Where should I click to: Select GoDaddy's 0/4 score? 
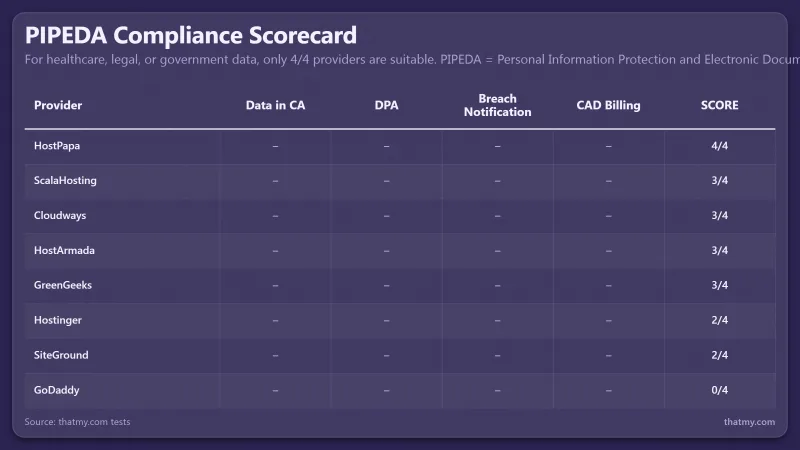(x=719, y=390)
